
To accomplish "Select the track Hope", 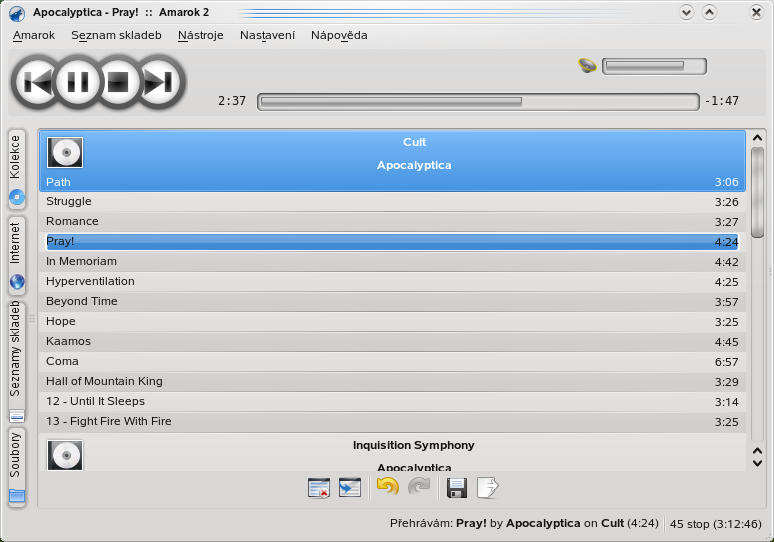I will coord(392,321).
